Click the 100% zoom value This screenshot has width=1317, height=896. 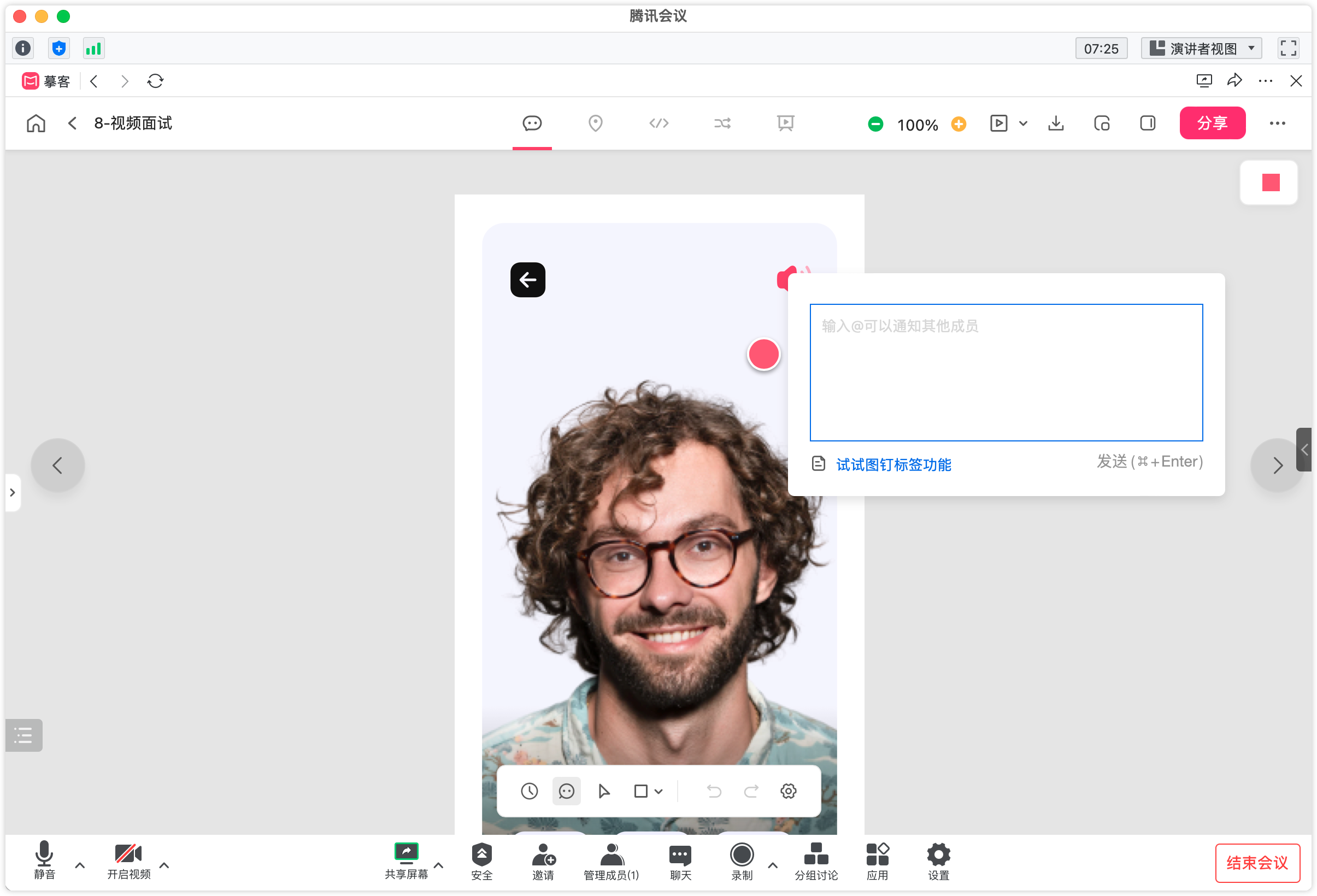click(918, 125)
